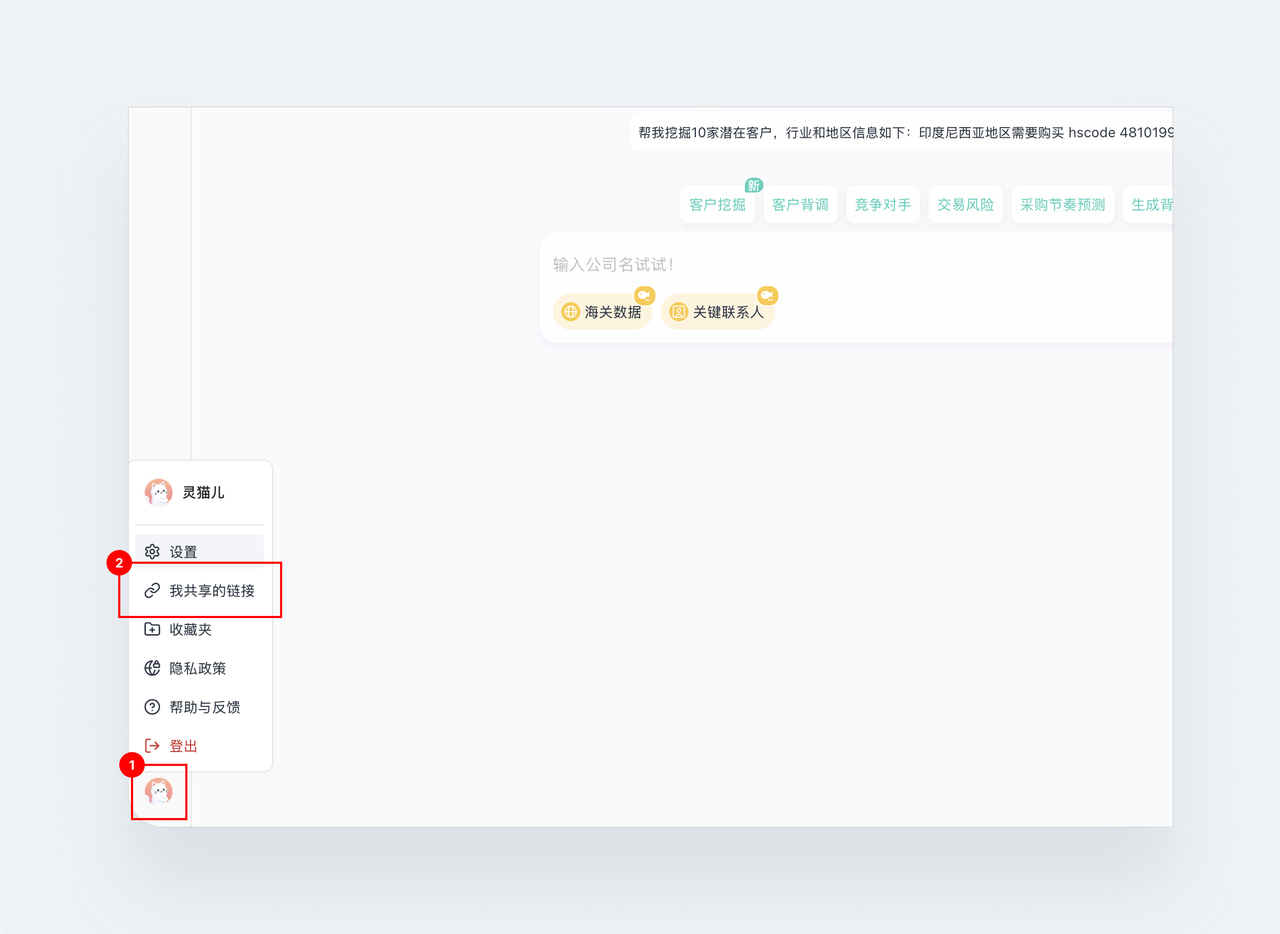Toggle the 关键联系人 option
1280x934 pixels.
click(718, 312)
